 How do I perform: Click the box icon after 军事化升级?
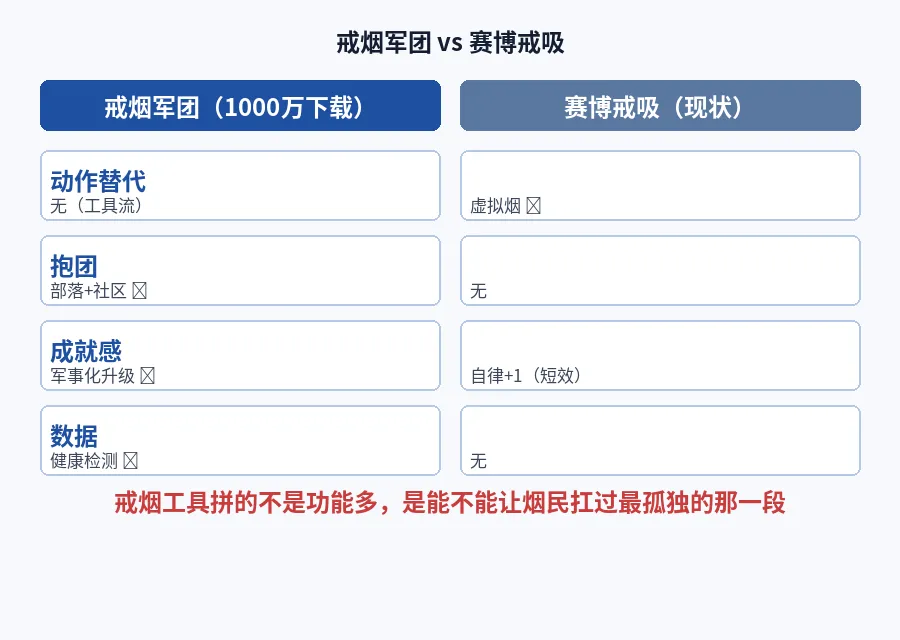(x=148, y=375)
